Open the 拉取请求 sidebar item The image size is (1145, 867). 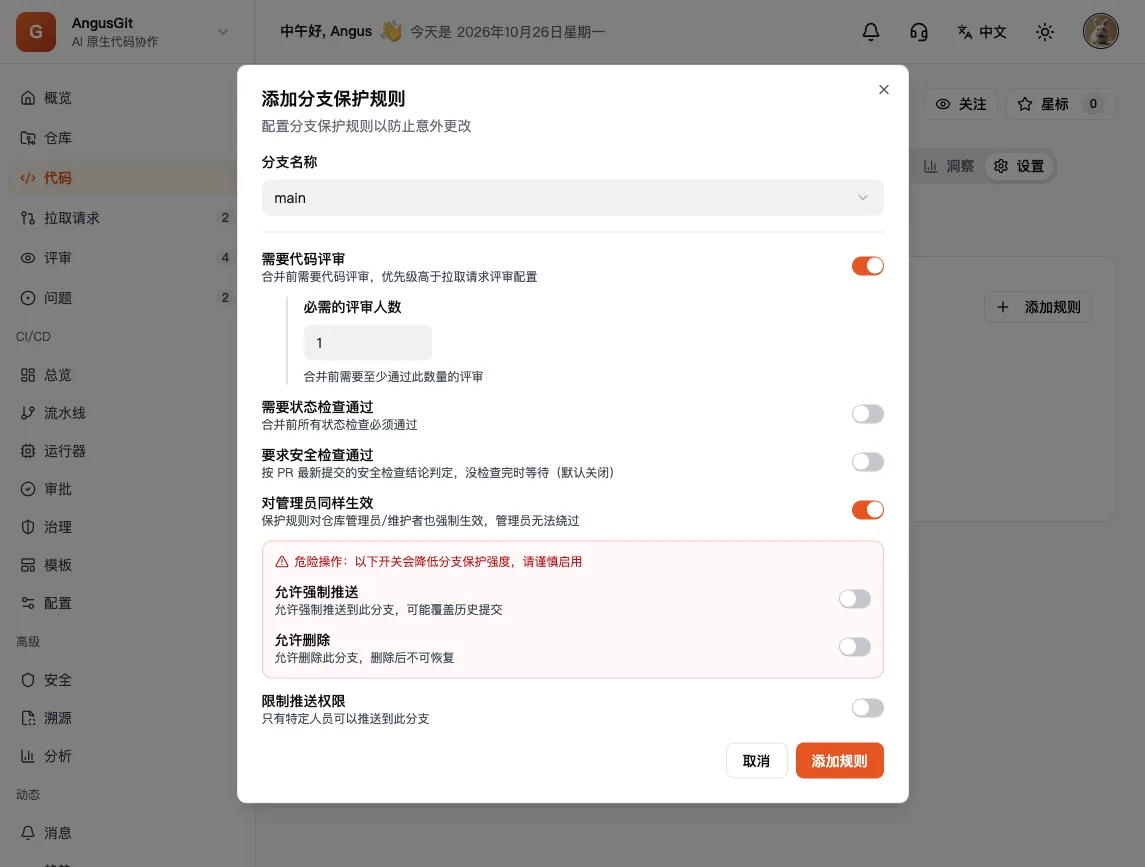pyautogui.click(x=123, y=218)
